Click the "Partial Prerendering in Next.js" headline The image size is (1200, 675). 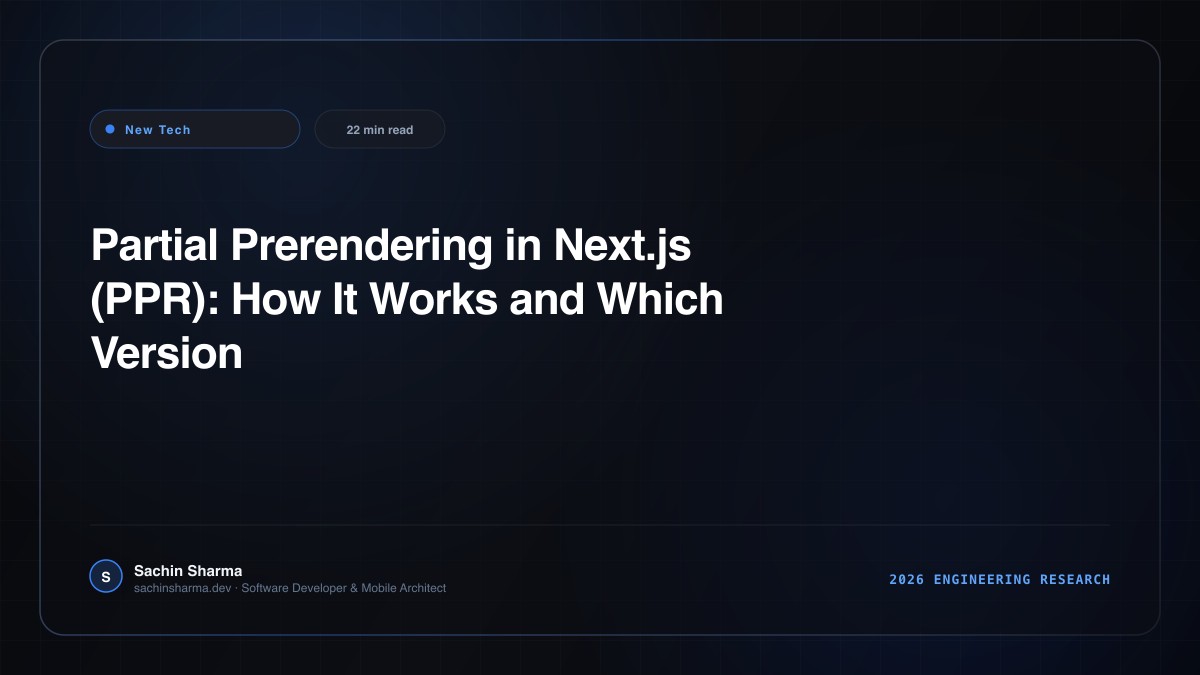click(407, 299)
